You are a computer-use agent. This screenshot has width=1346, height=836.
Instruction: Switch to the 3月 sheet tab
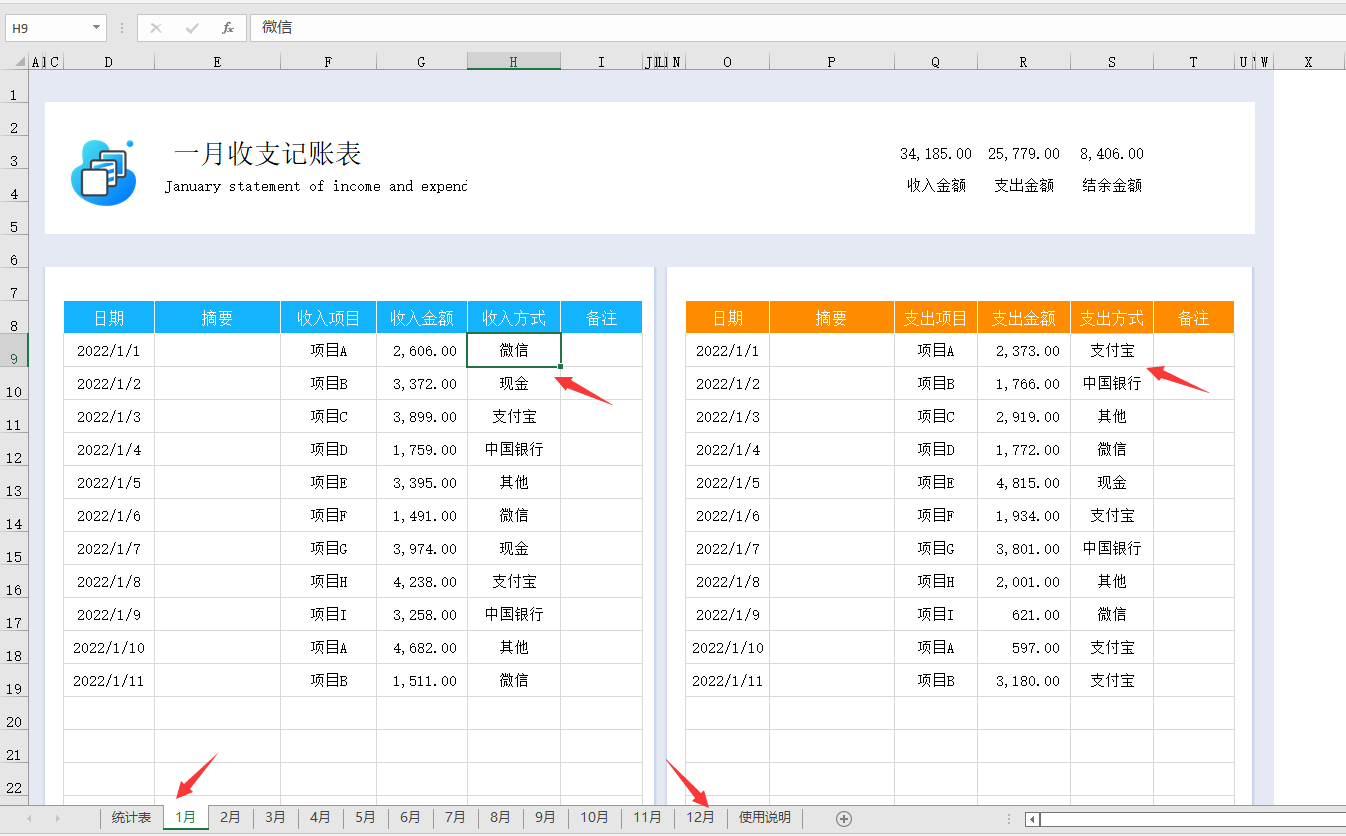pyautogui.click(x=275, y=818)
